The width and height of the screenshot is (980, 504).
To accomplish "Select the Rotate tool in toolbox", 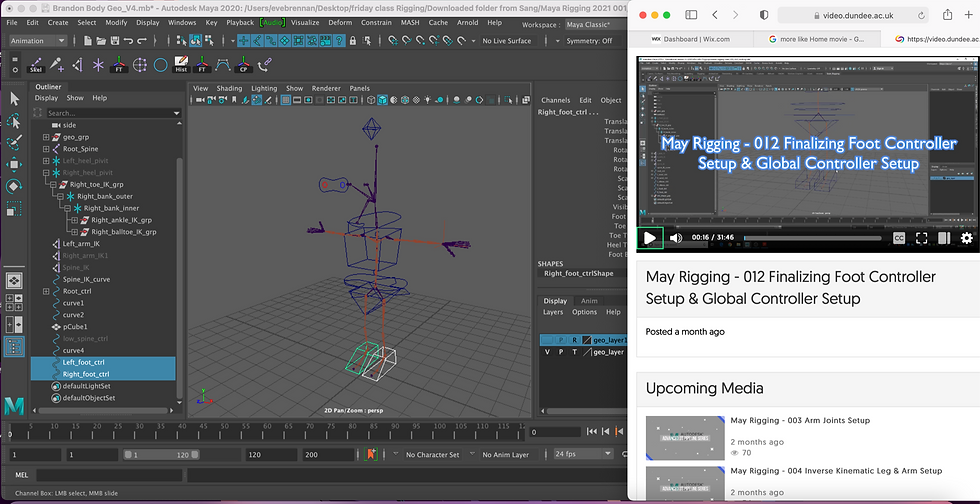I will pos(14,186).
